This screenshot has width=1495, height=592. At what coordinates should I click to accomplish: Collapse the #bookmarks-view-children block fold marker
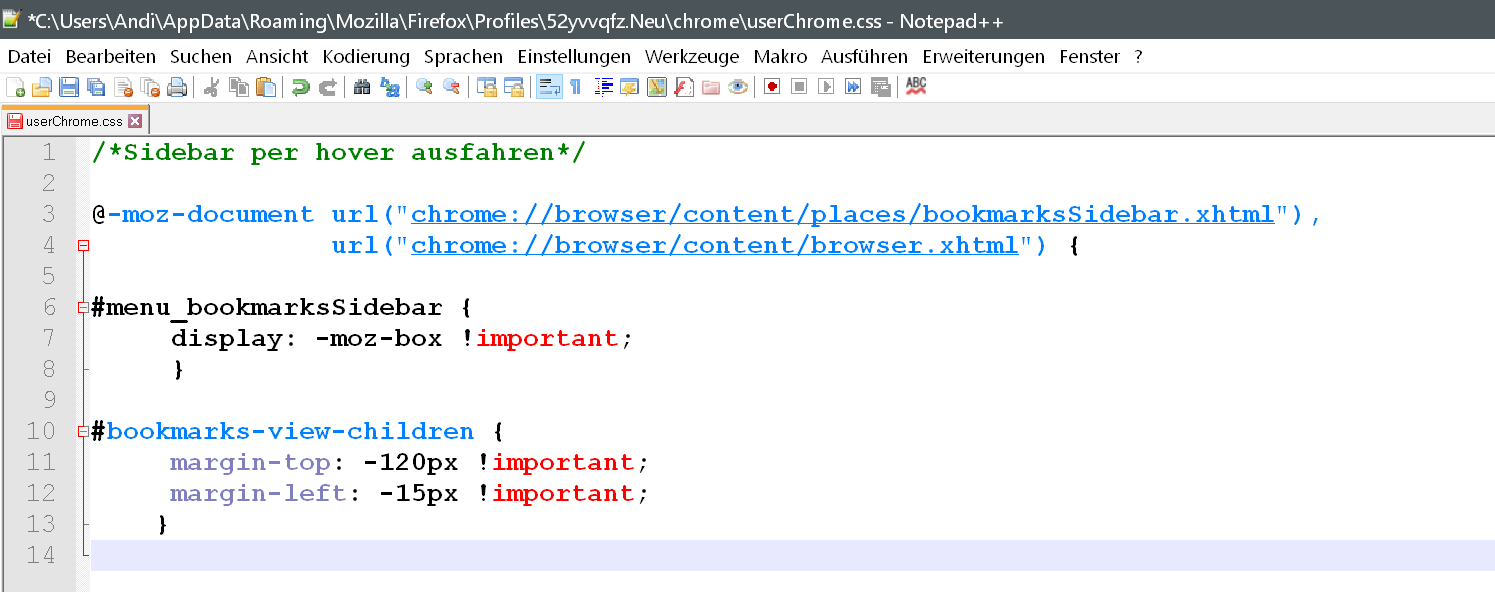pos(84,431)
